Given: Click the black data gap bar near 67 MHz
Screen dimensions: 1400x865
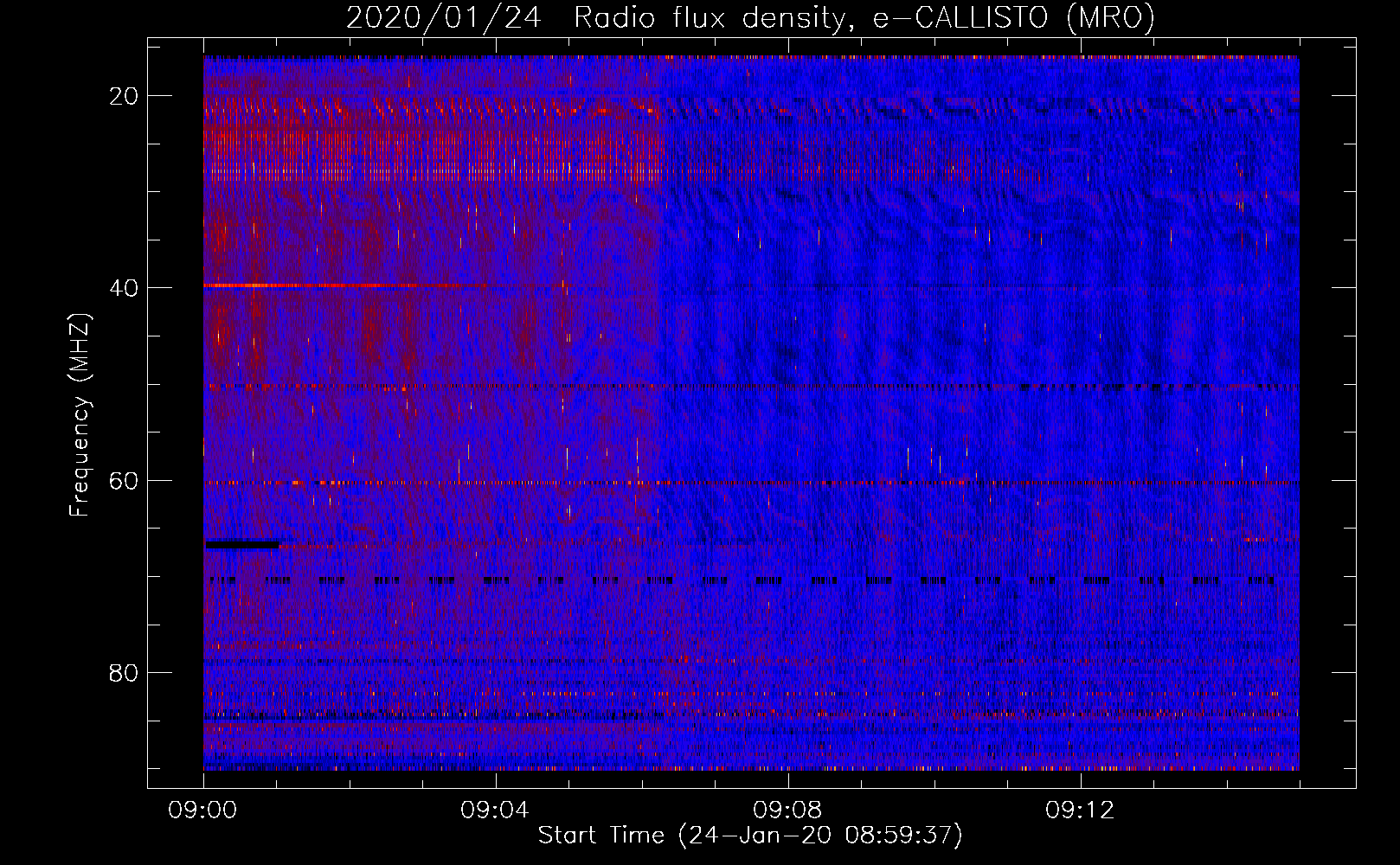Looking at the screenshot, I should pos(243,545).
